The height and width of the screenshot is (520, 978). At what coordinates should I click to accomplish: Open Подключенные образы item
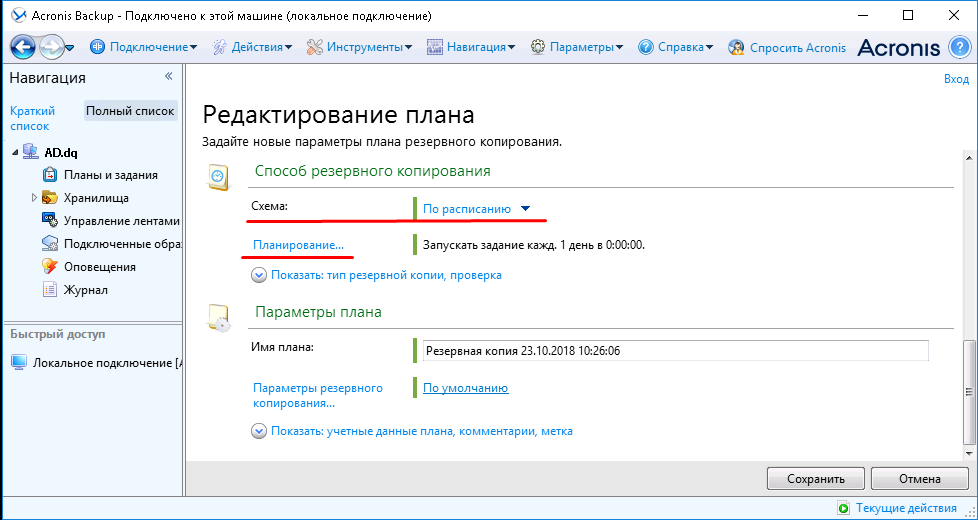122,244
